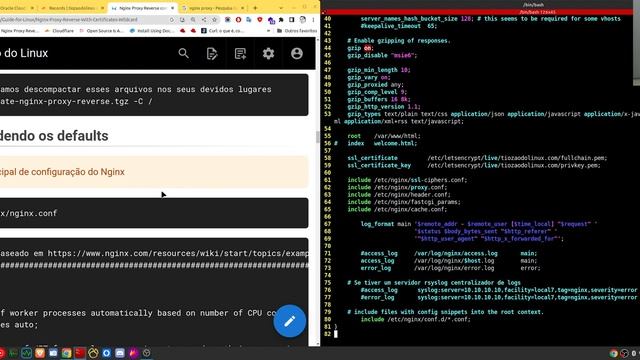Click the 'x/nginx.conf' code block text
Viewport: 640px width, 360px height.
[x=29, y=213]
